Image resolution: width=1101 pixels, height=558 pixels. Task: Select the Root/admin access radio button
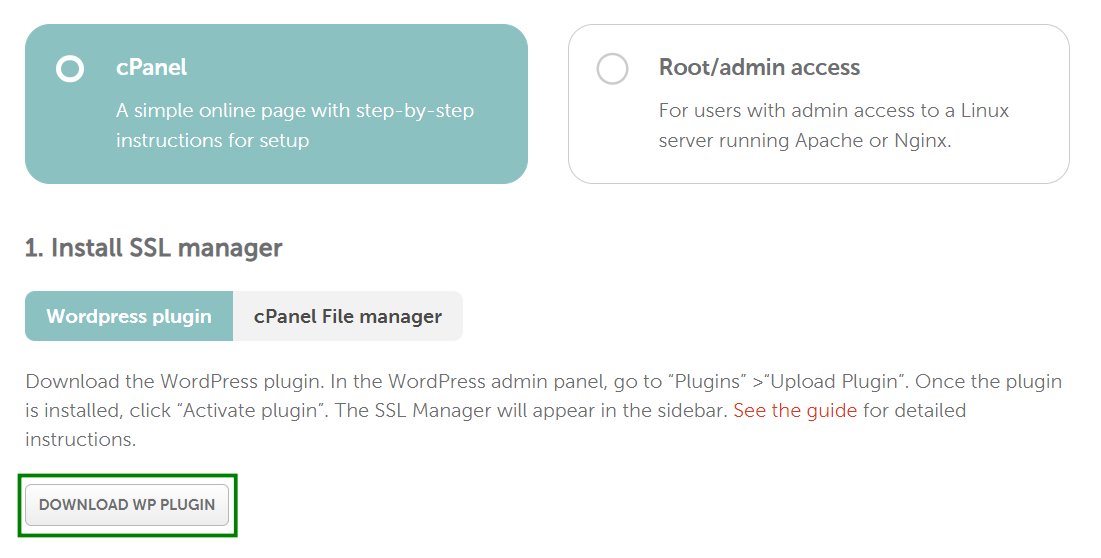pyautogui.click(x=612, y=70)
